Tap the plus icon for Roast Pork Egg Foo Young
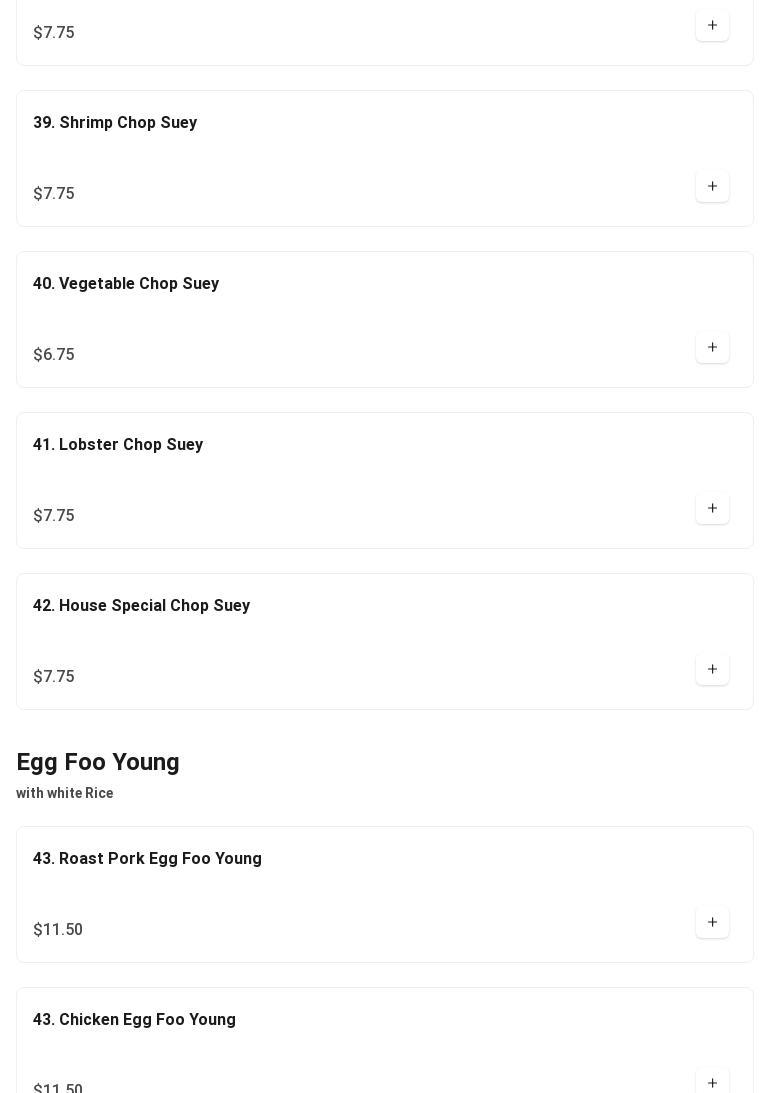Viewport: 770px width, 1093px height. point(712,922)
